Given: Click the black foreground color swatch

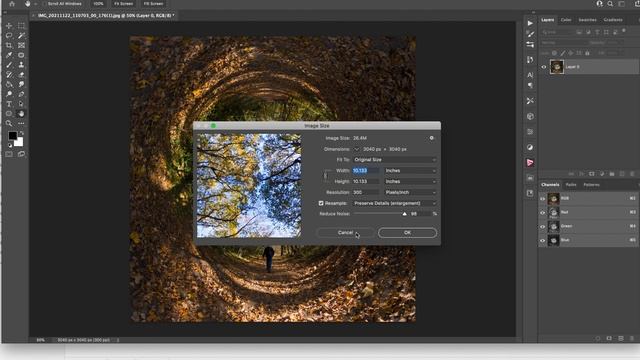Looking at the screenshot, I should point(12,136).
